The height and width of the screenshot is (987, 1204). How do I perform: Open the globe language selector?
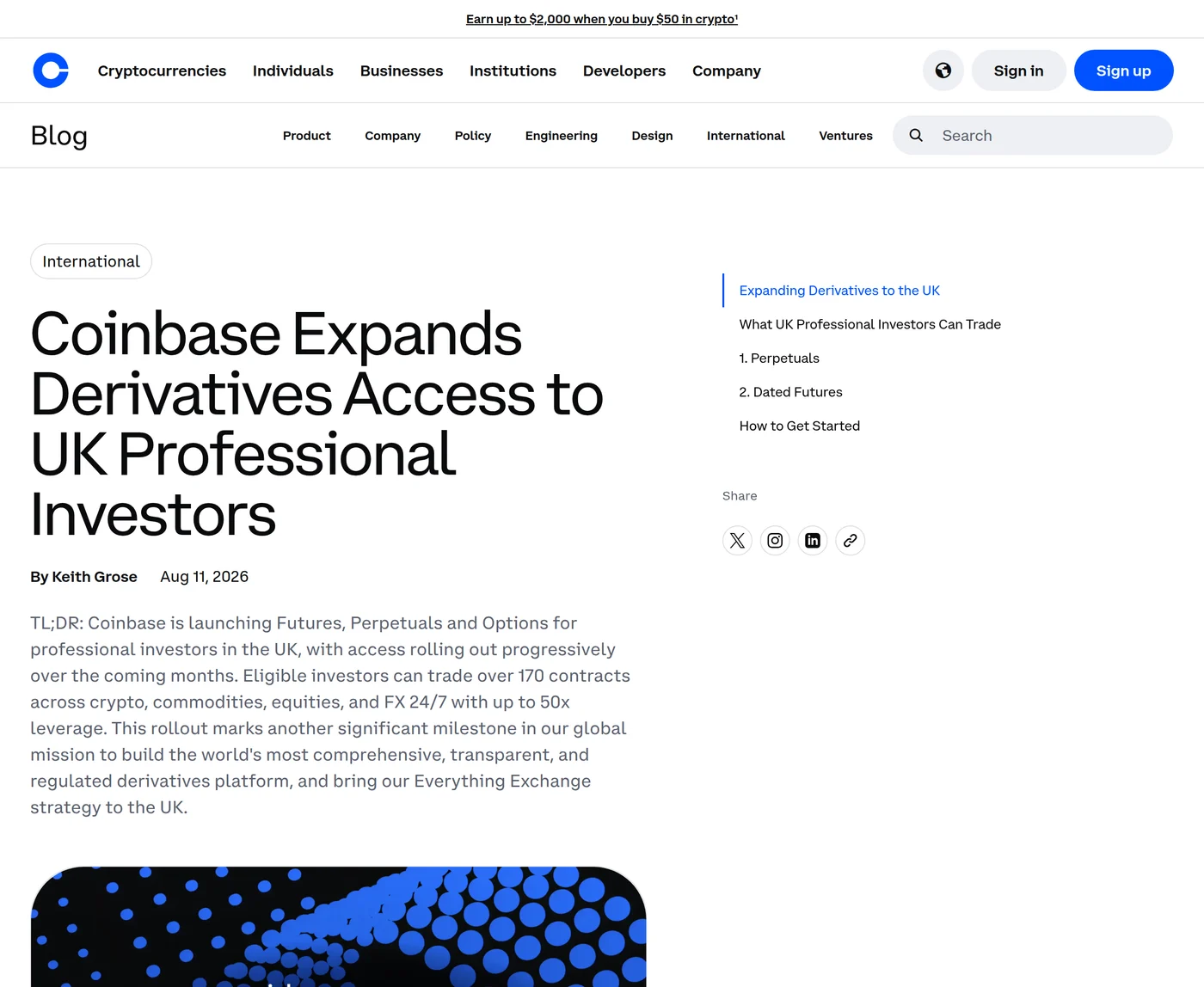point(943,70)
